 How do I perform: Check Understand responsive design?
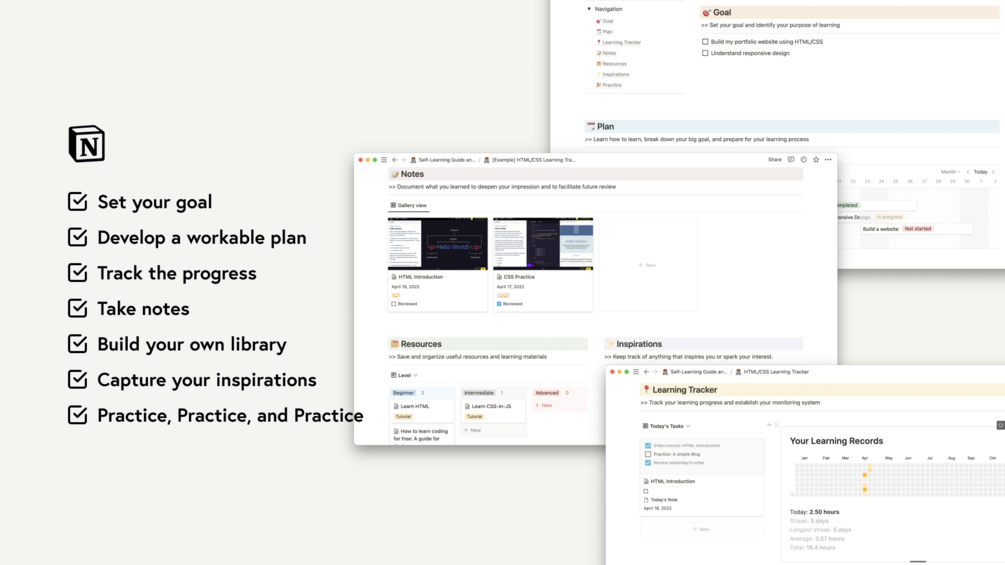705,53
